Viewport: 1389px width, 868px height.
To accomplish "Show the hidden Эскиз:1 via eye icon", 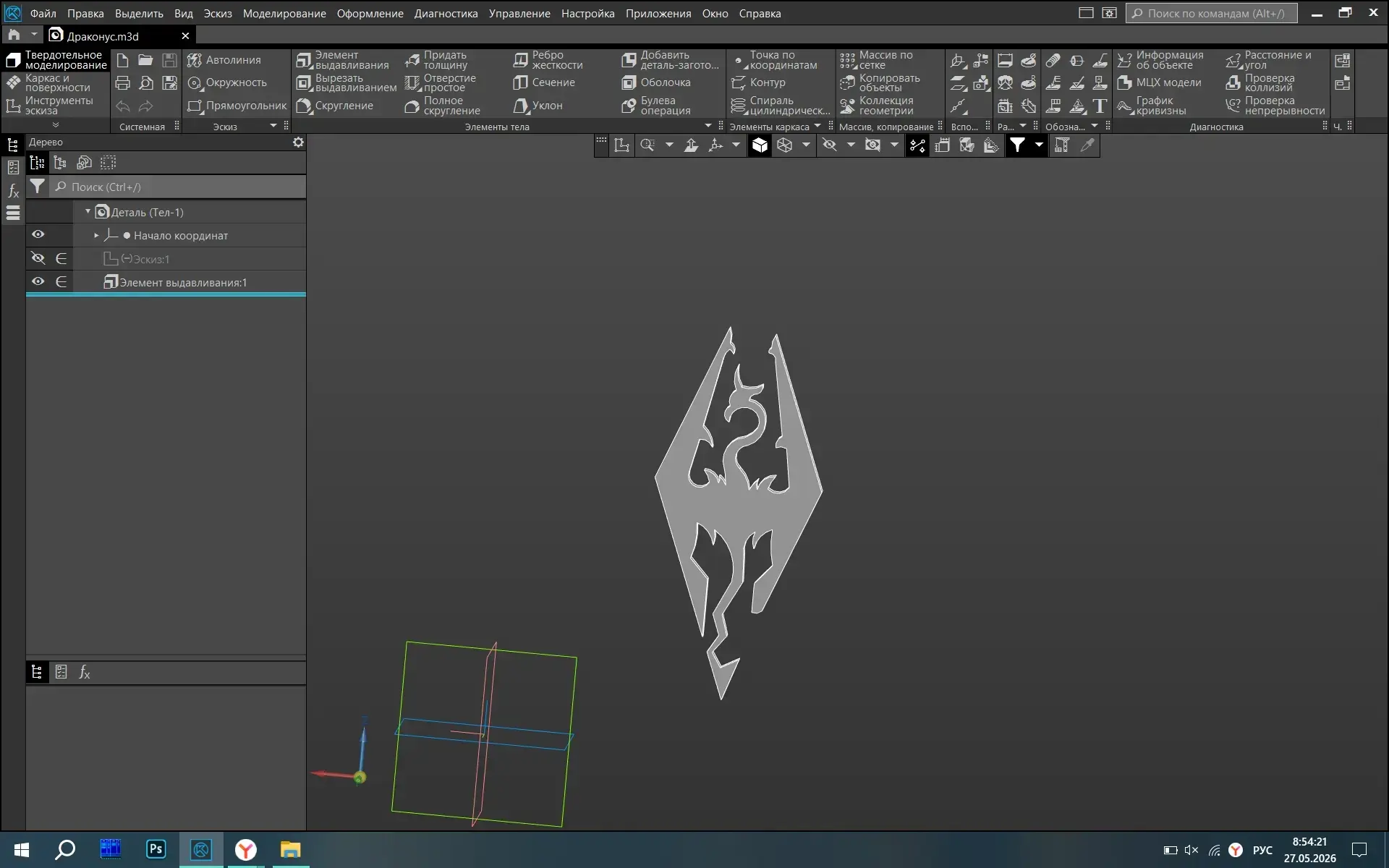I will 38,258.
